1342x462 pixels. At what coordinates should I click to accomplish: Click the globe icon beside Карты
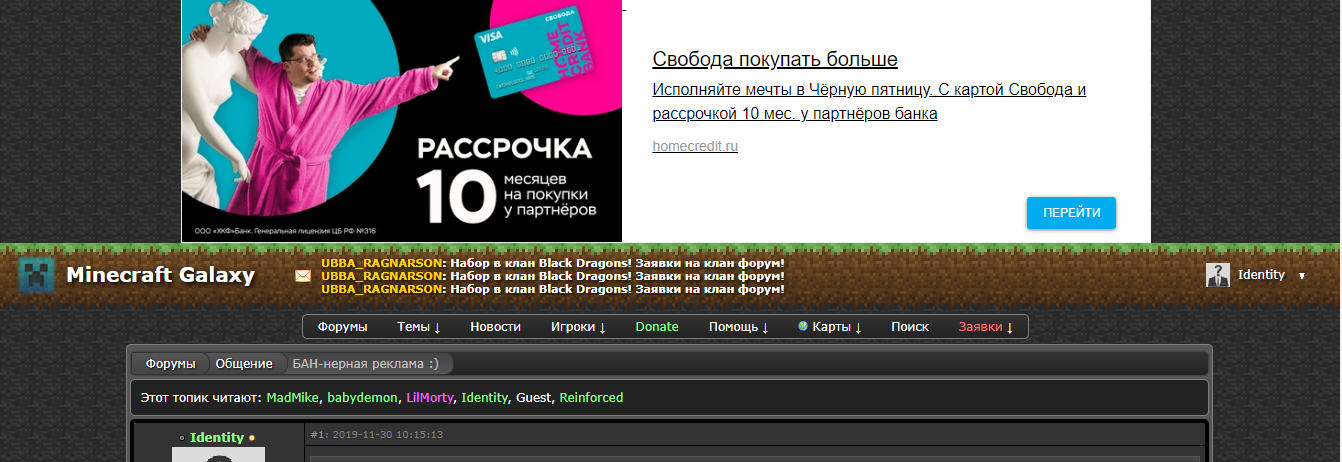(x=803, y=327)
